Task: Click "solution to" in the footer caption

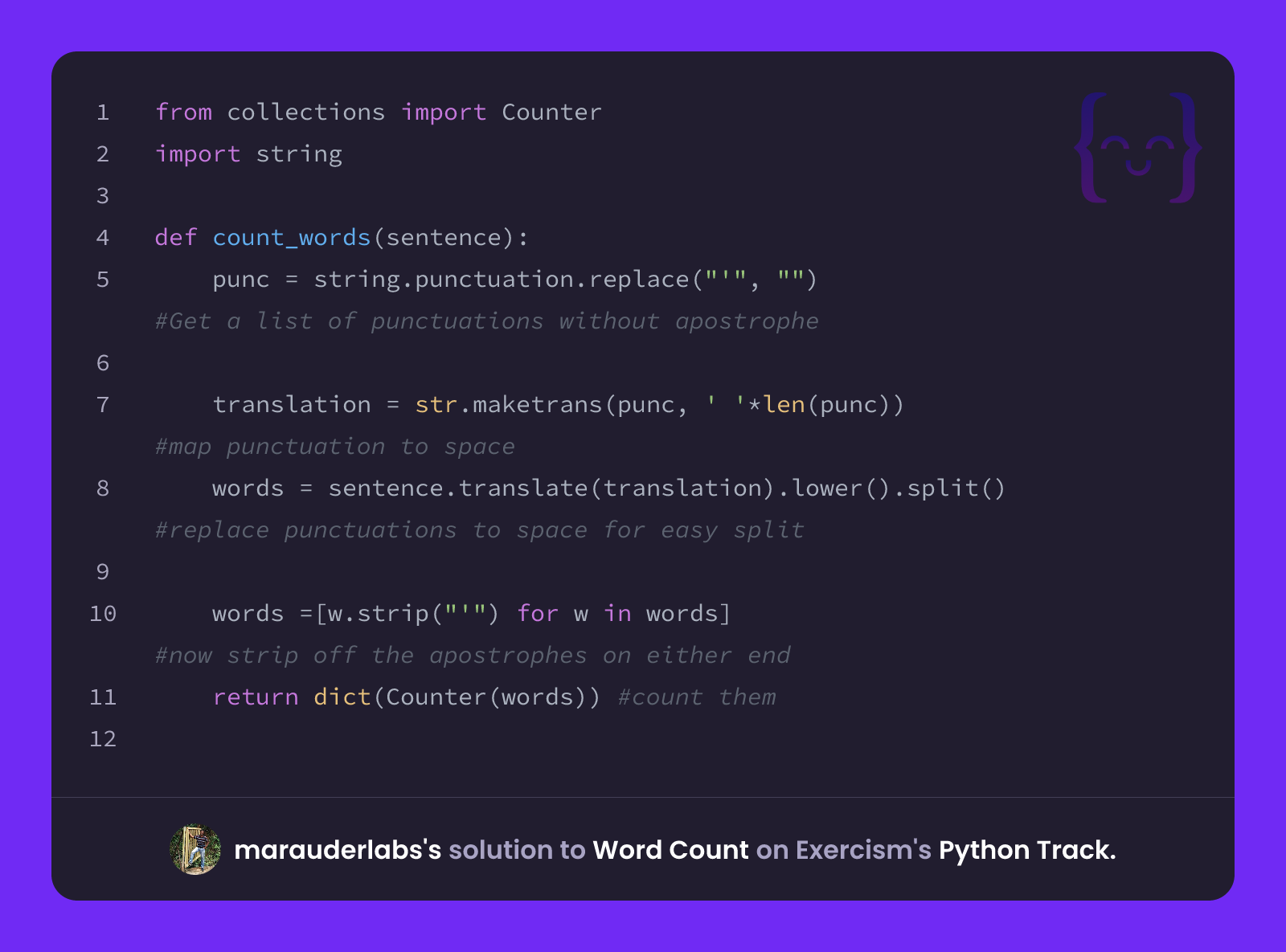Action: pyautogui.click(x=517, y=850)
